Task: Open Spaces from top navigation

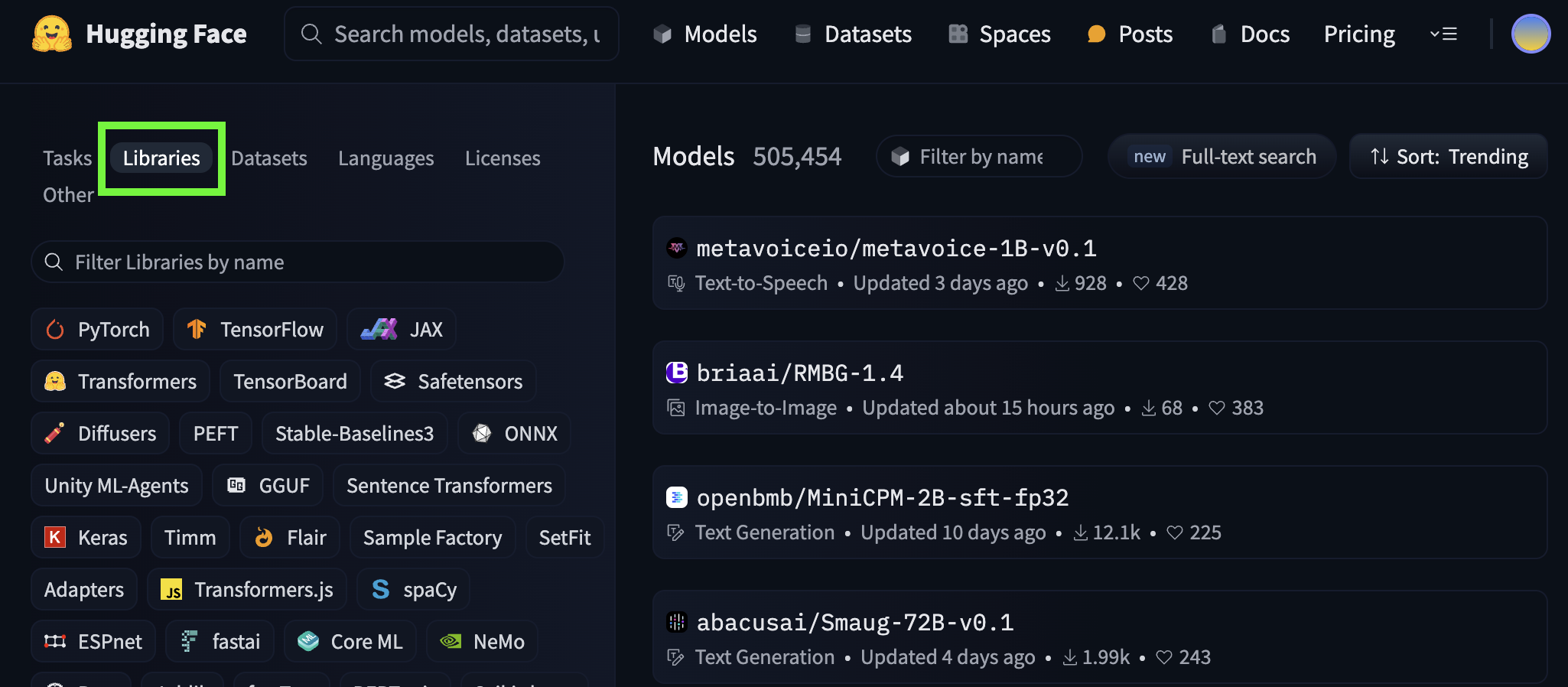Action: click(x=999, y=34)
